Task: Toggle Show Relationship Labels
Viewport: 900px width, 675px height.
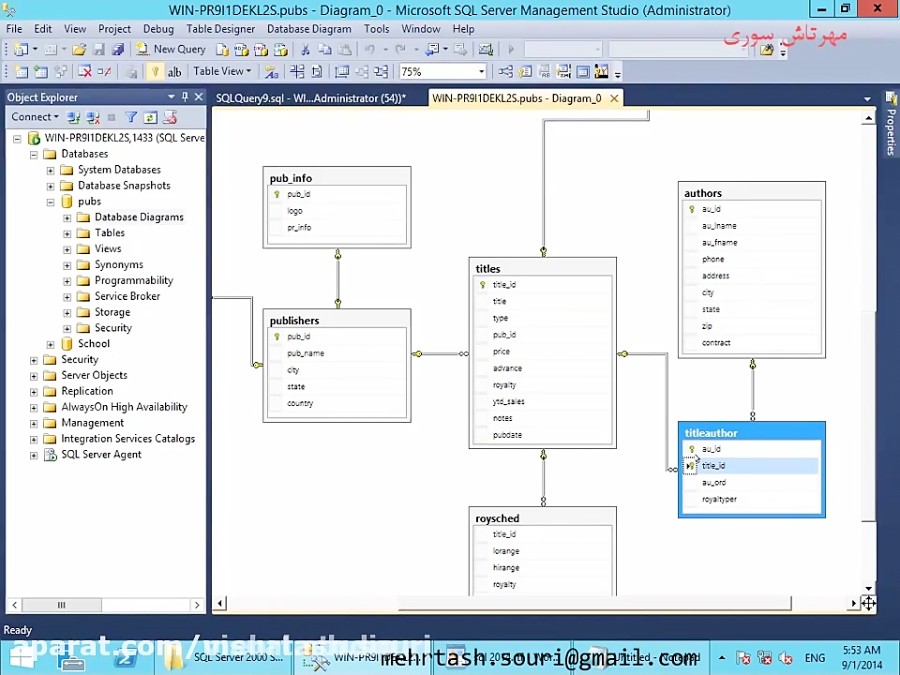Action: 271,72
